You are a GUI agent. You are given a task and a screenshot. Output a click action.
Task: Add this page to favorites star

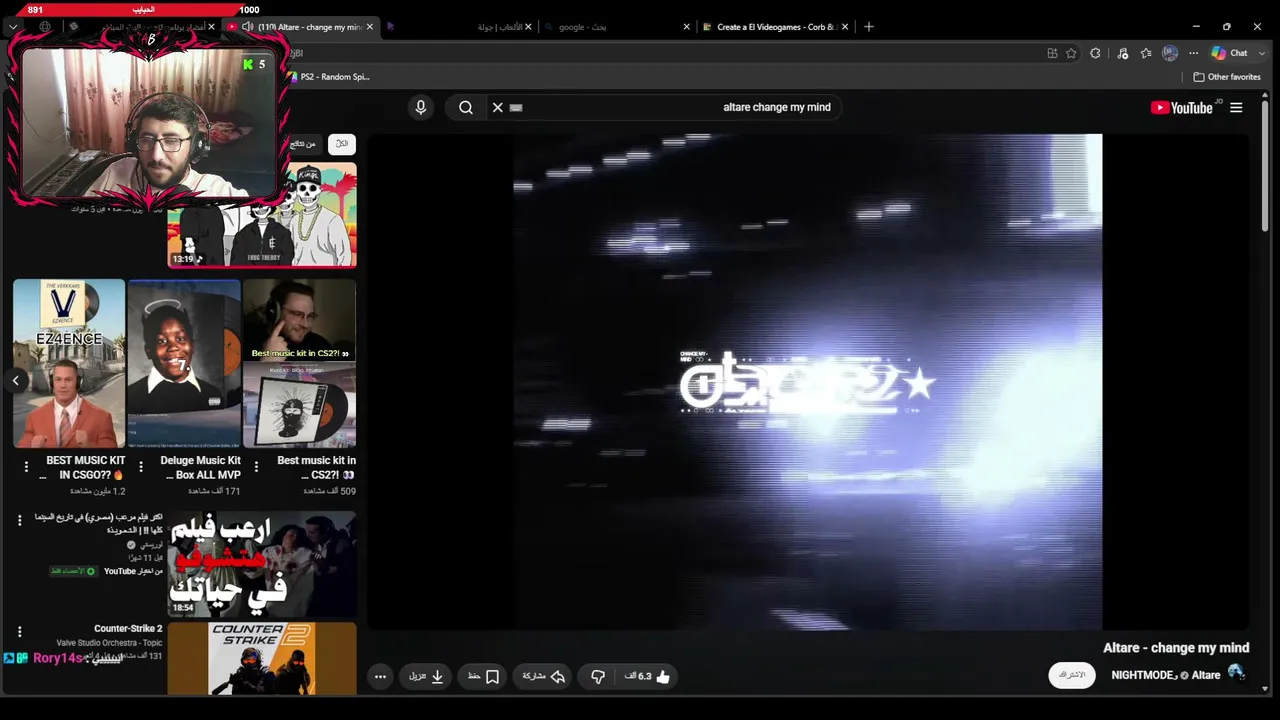point(1071,53)
